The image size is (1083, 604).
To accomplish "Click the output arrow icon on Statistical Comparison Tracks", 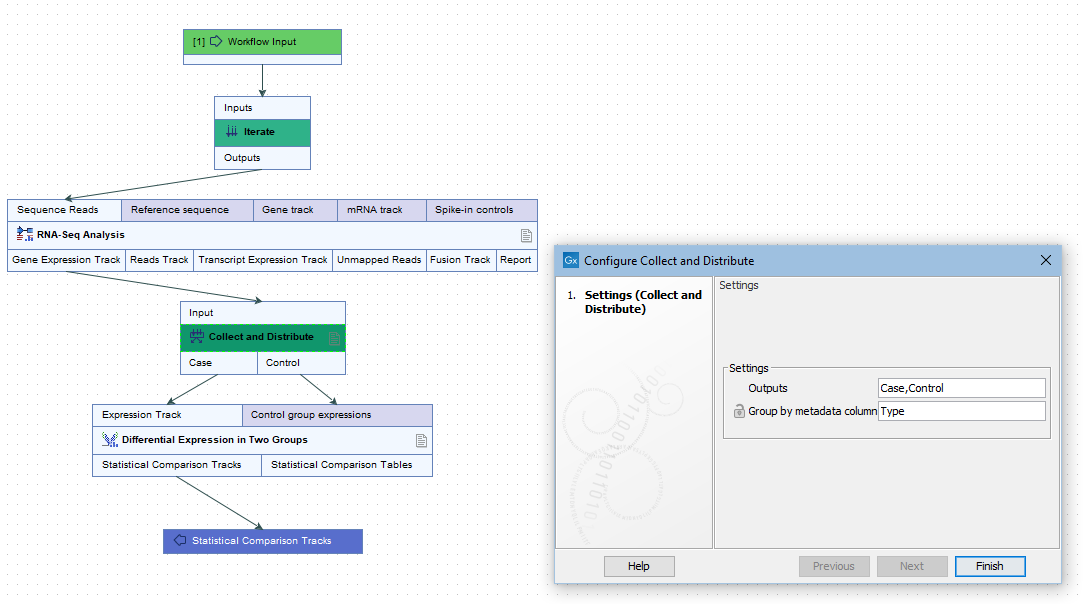I will 180,541.
